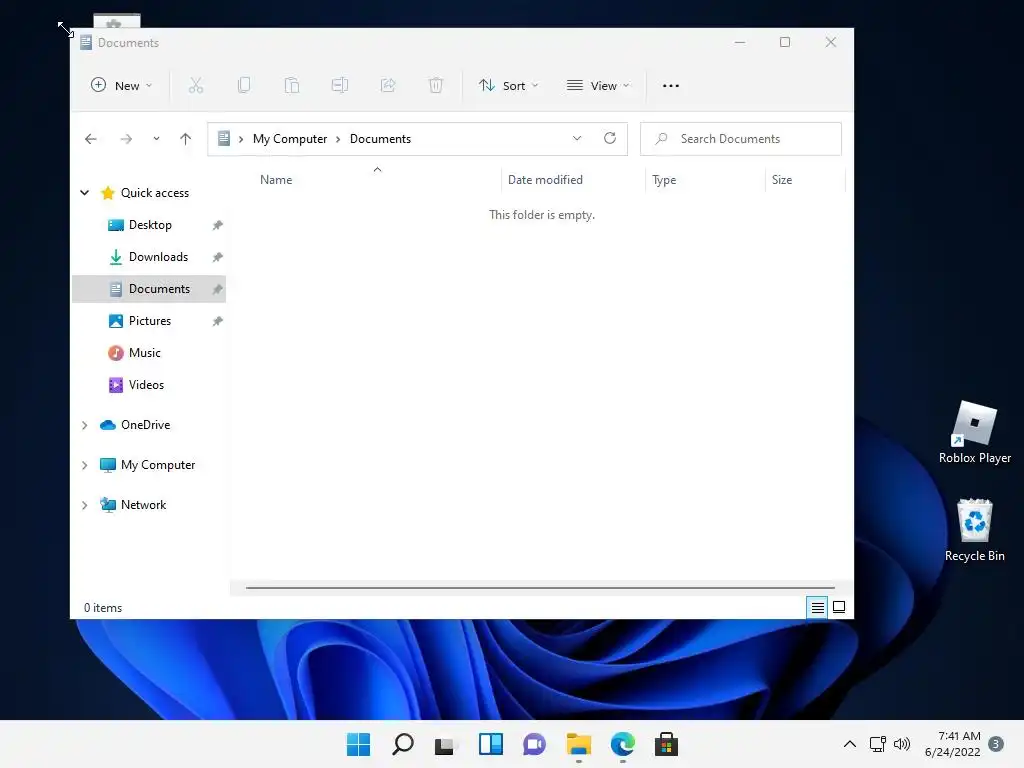Switch to details view icon in status bar

817,607
